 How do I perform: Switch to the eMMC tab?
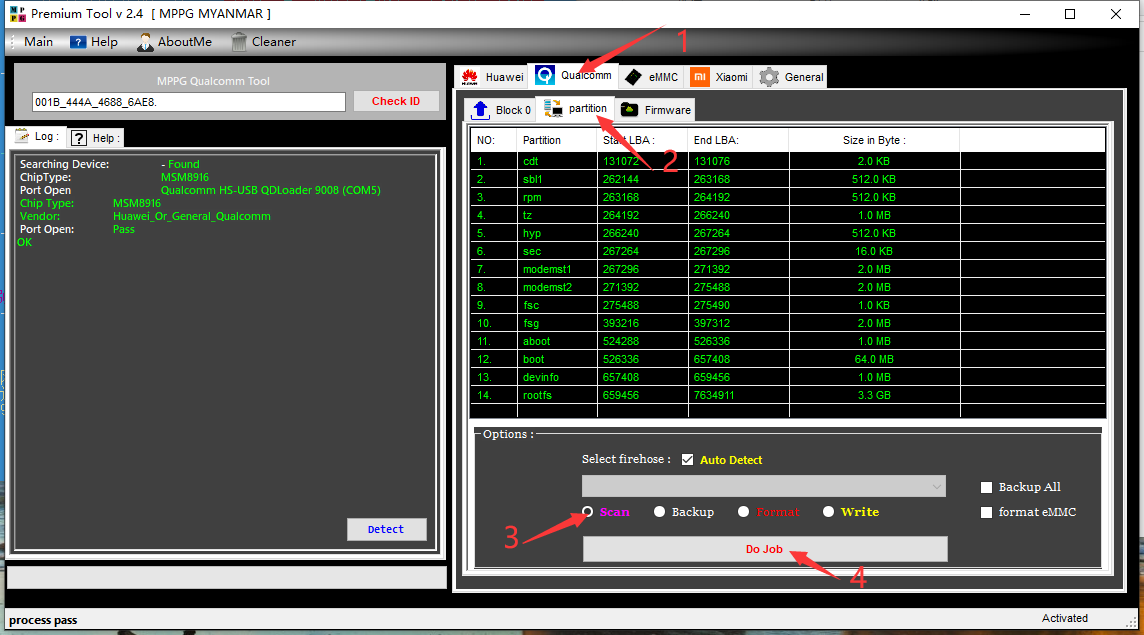point(652,77)
